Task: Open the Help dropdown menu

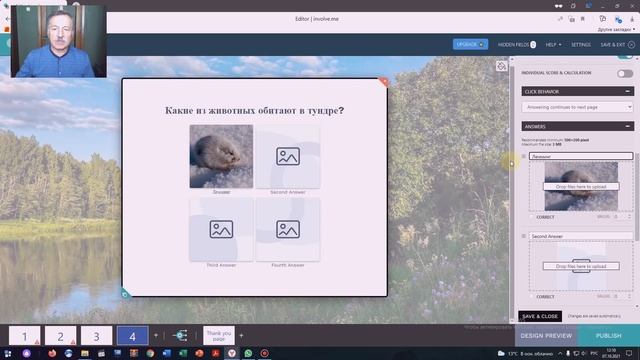Action: pyautogui.click(x=553, y=44)
